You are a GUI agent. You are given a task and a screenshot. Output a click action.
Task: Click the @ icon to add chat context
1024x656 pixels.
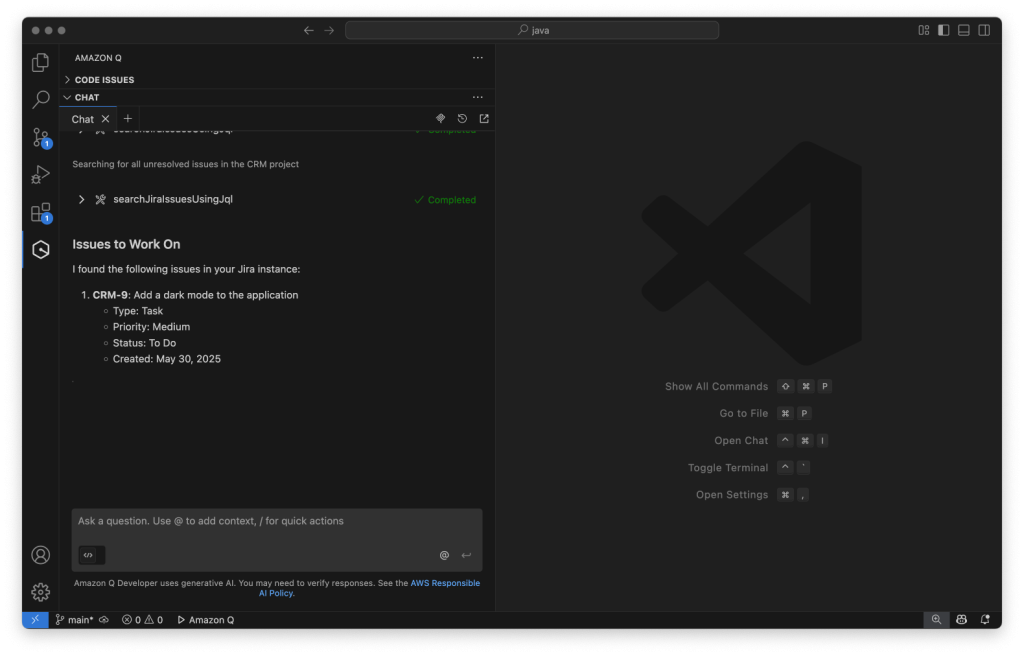tap(444, 555)
